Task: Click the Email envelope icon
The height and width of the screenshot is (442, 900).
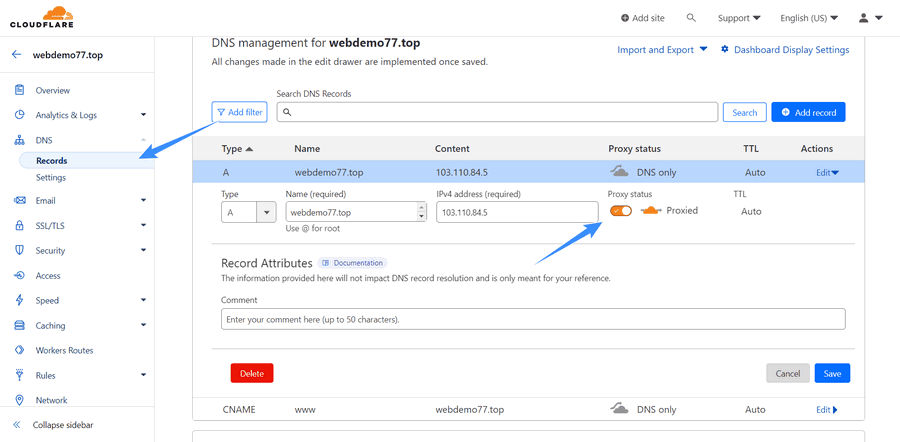Action: tap(20, 200)
